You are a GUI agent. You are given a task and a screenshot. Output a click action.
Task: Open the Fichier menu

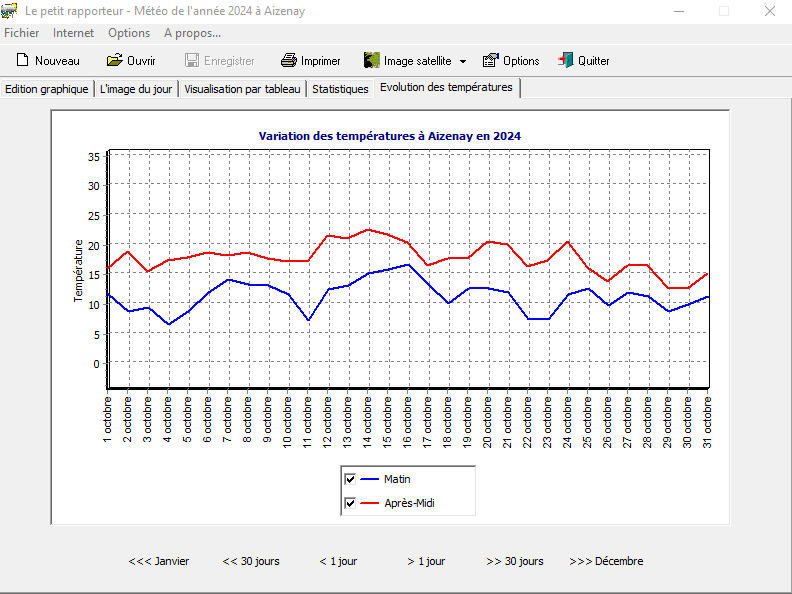(x=22, y=33)
